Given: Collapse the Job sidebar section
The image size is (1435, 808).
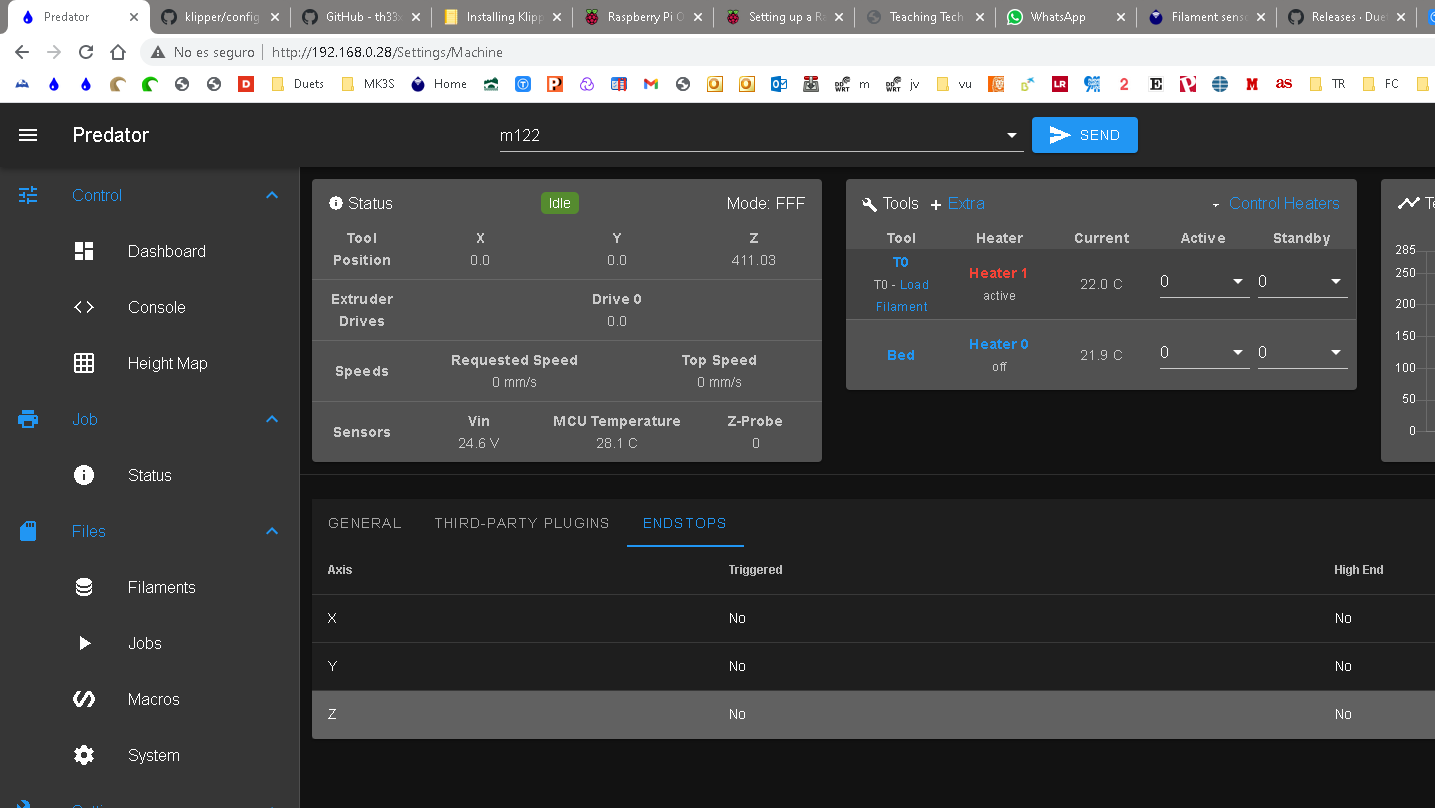Looking at the screenshot, I should coord(272,419).
